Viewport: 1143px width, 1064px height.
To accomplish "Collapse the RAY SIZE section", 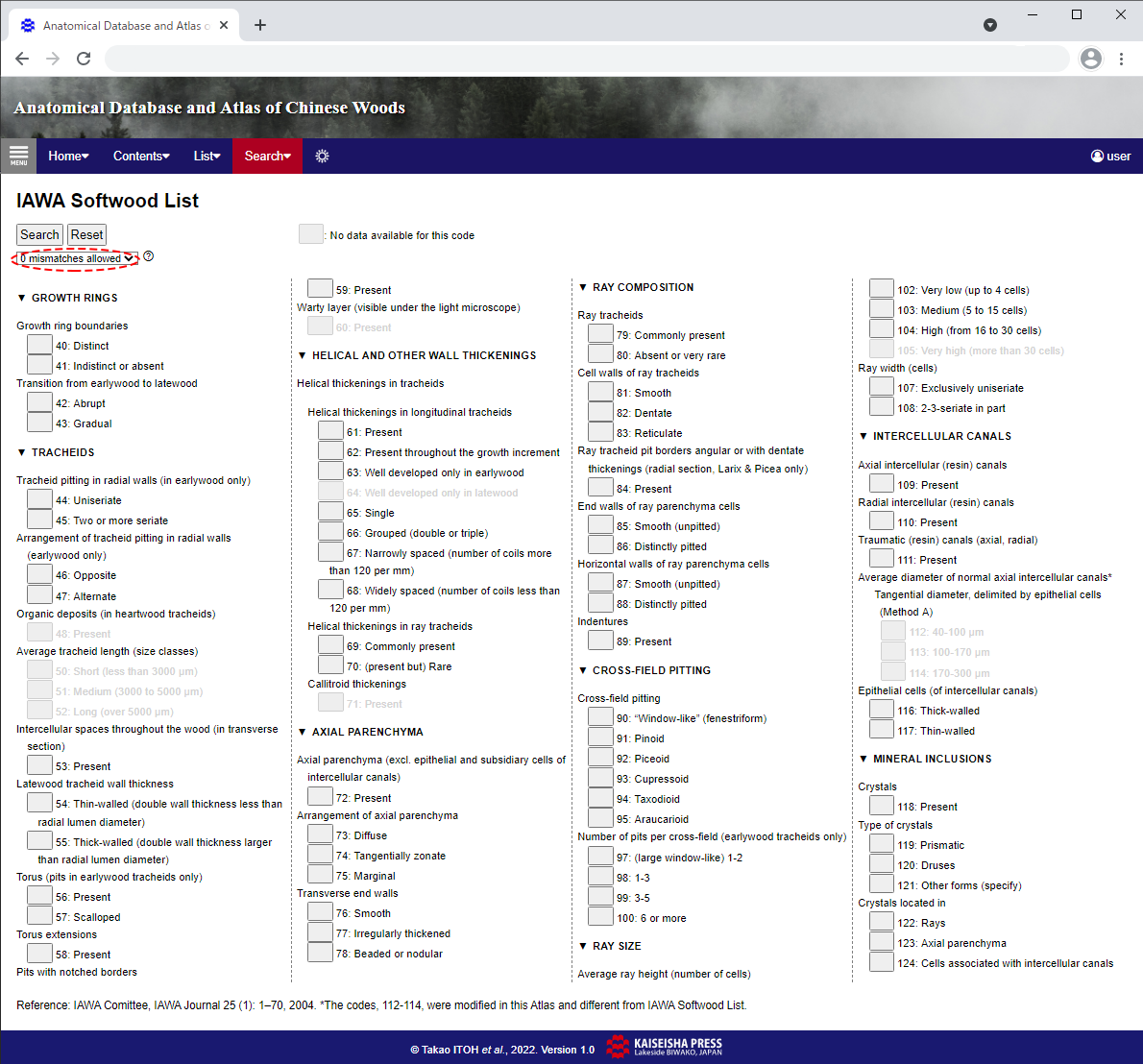I will click(583, 946).
